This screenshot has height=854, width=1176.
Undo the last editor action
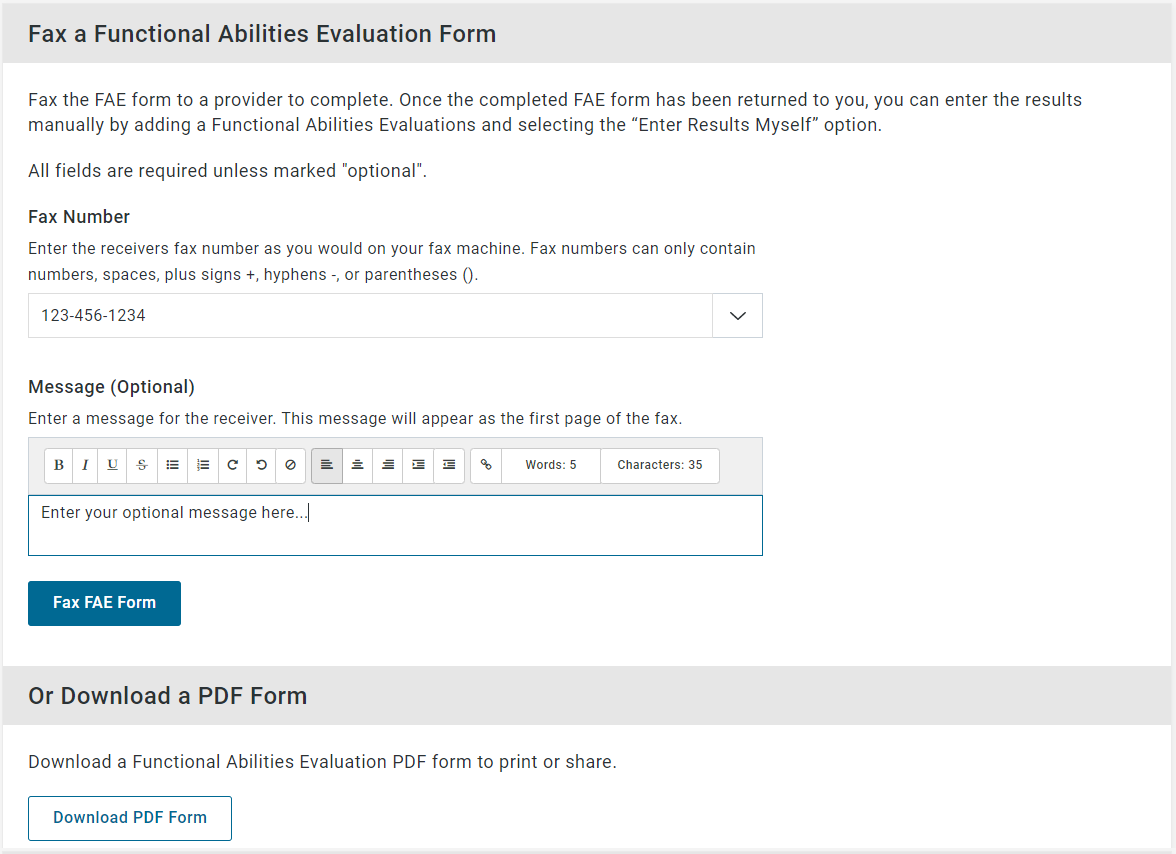[x=261, y=465]
